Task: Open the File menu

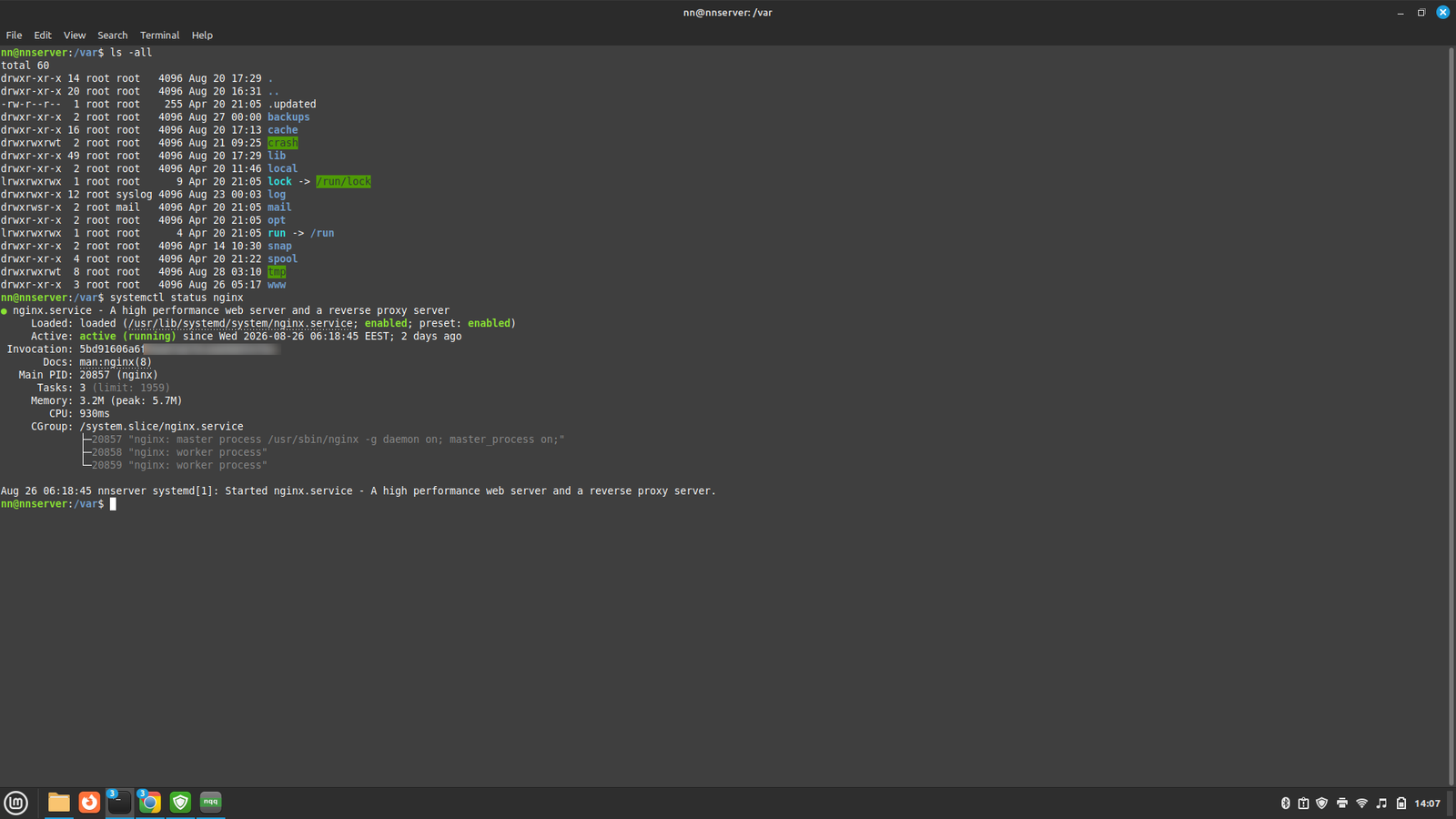Action: pyautogui.click(x=14, y=35)
